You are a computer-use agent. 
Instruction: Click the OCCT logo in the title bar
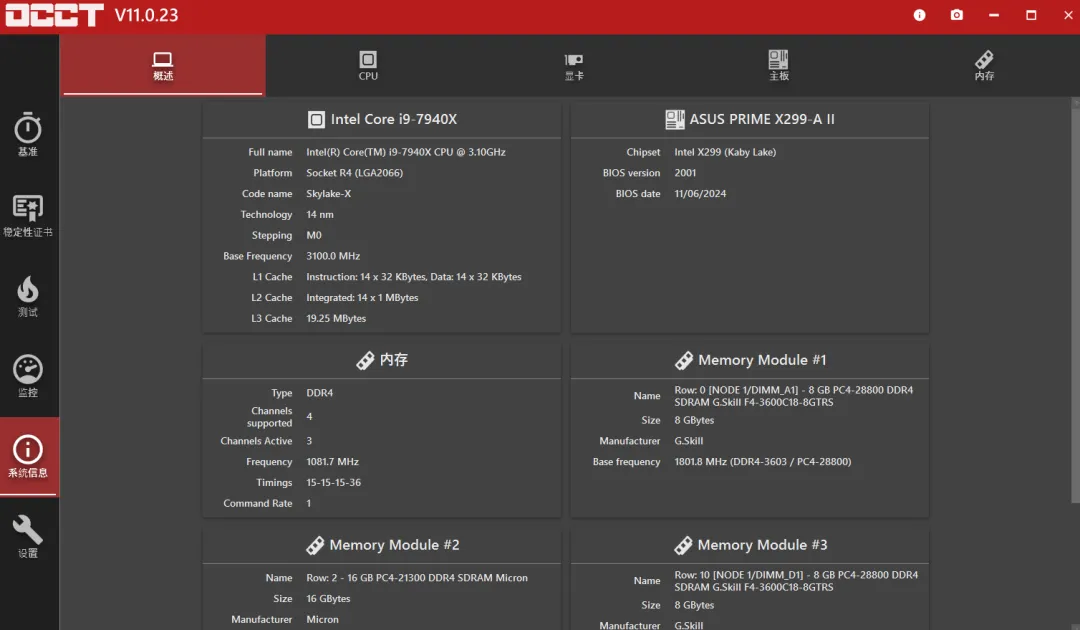point(55,15)
